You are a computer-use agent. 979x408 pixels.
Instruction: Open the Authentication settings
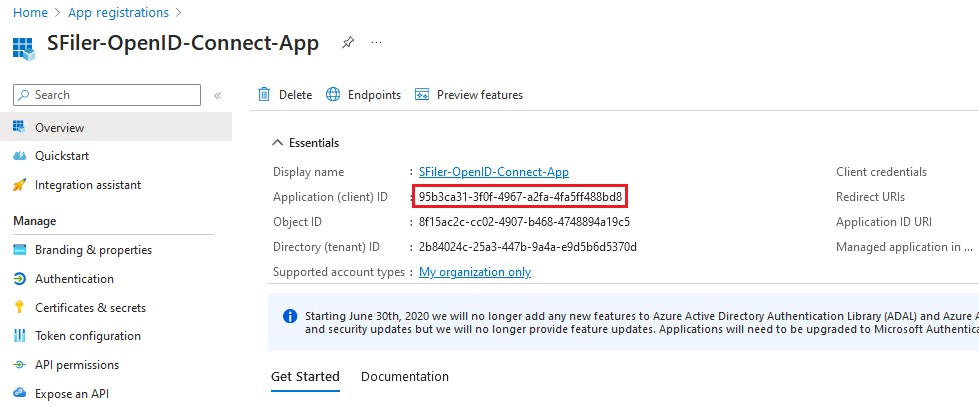click(x=74, y=279)
